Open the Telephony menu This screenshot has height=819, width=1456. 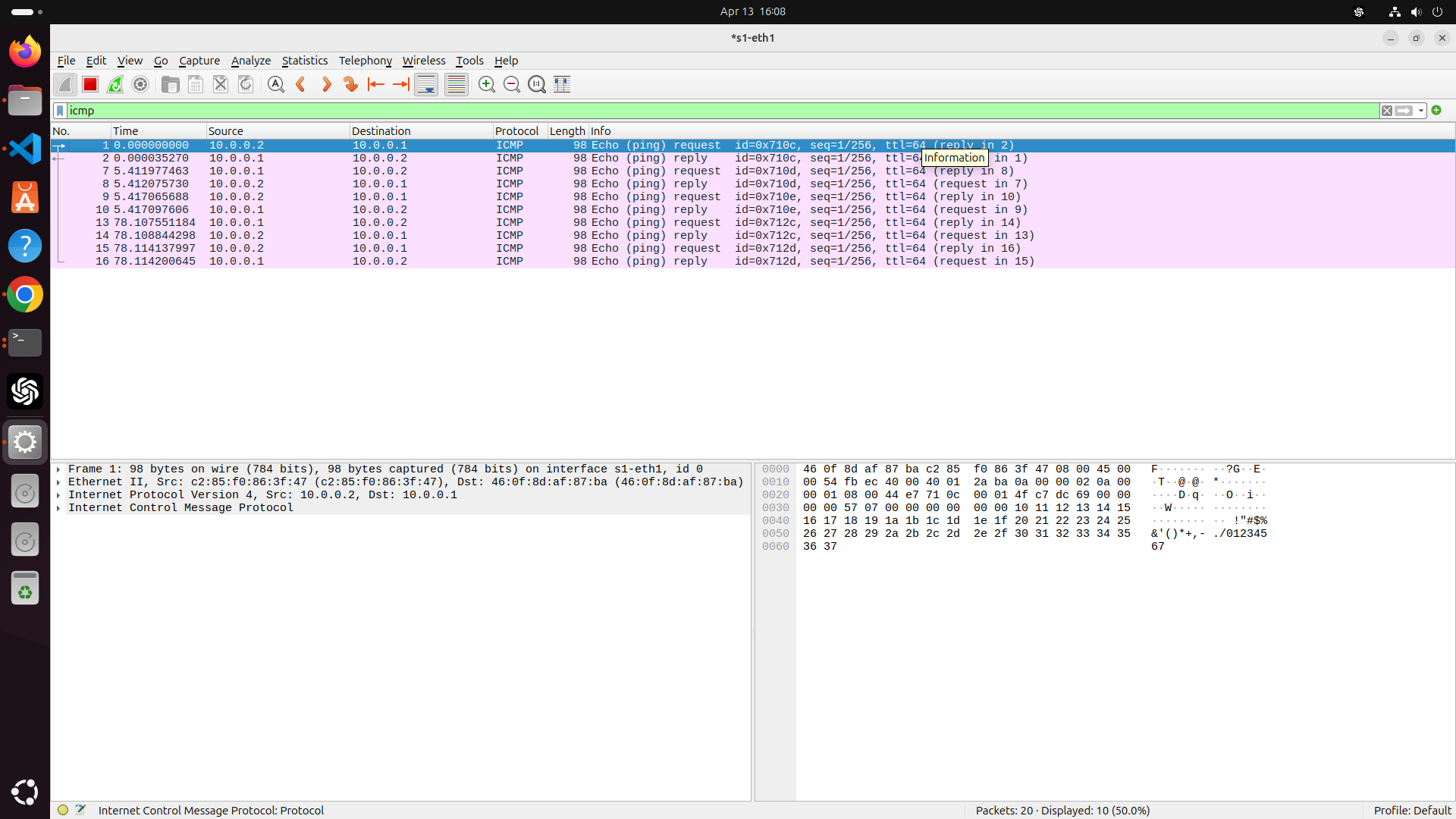click(365, 61)
